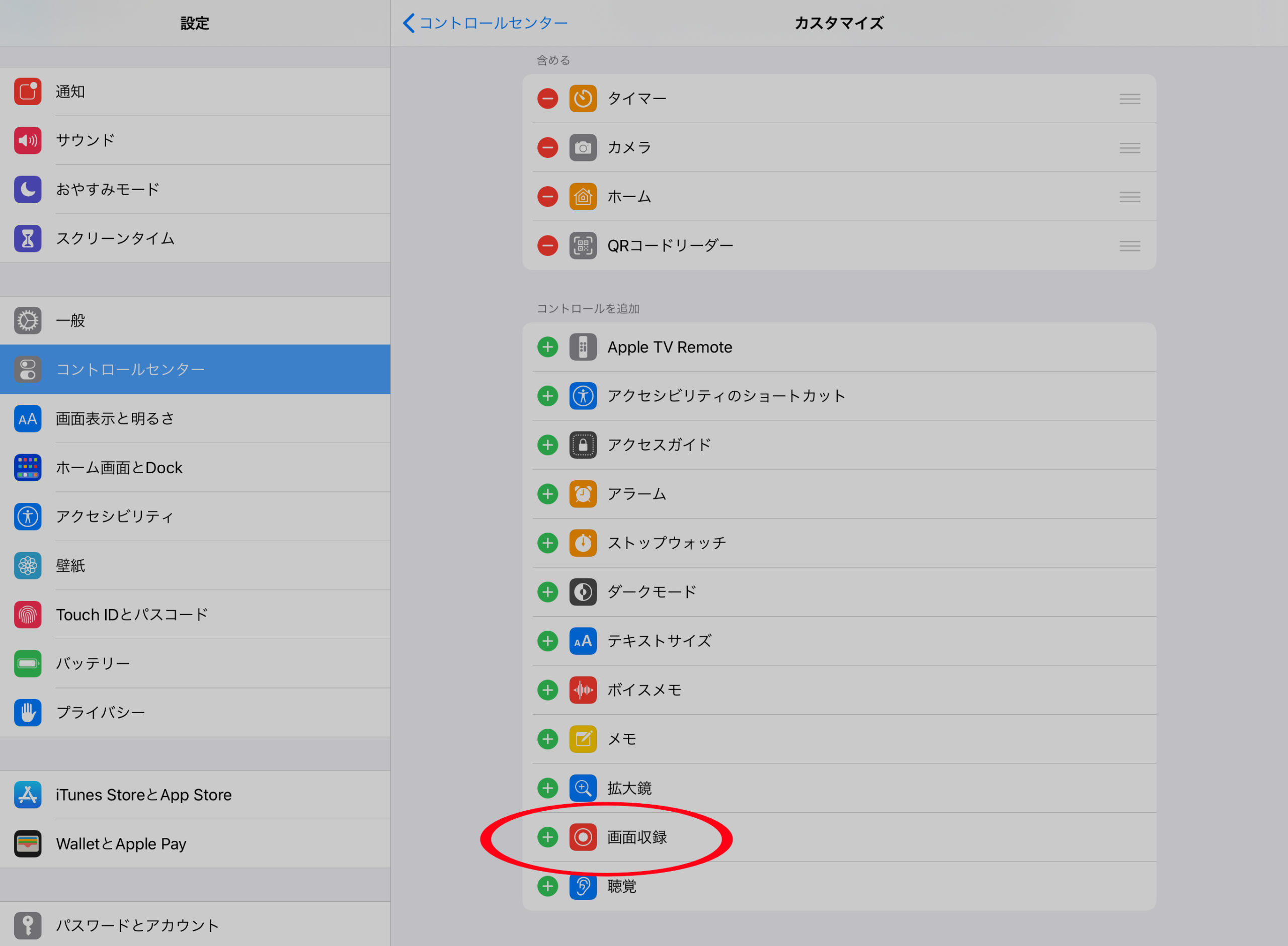This screenshot has height=946, width=1288.
Task: Open iTunes StoreとApp Store settings
Action: 195,795
